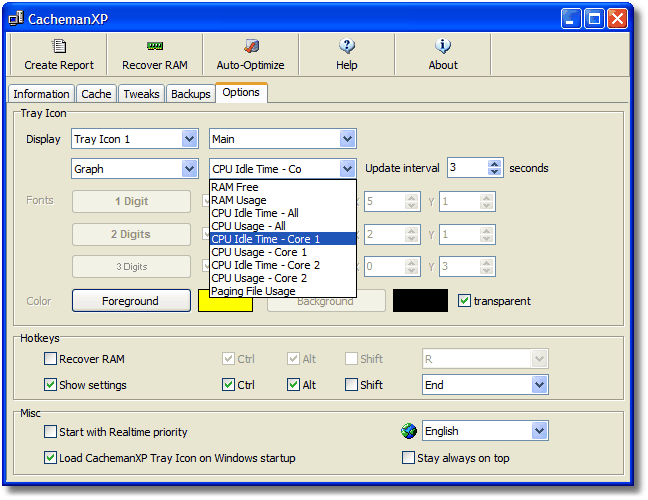This screenshot has height=500, width=648.
Task: Enable Stay always on top
Action: (x=408, y=457)
